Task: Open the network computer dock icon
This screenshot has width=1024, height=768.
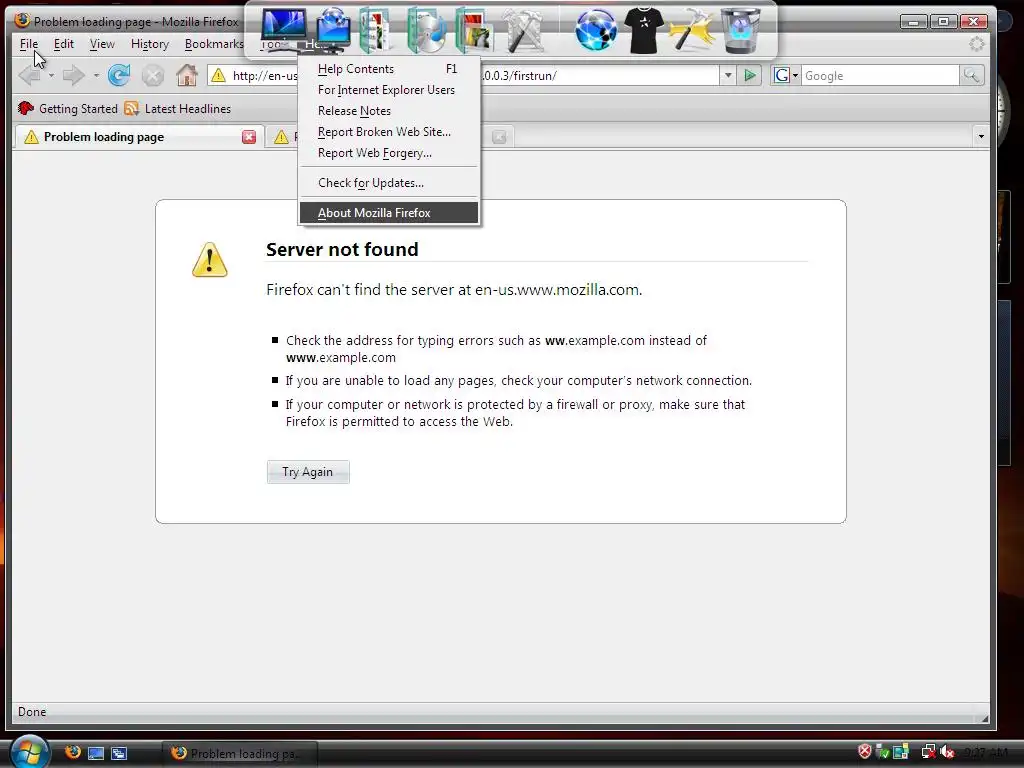Action: (333, 30)
